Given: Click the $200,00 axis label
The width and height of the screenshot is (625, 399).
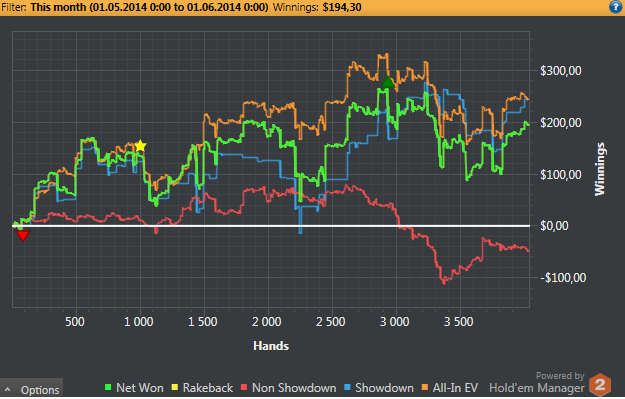Looking at the screenshot, I should click(560, 122).
